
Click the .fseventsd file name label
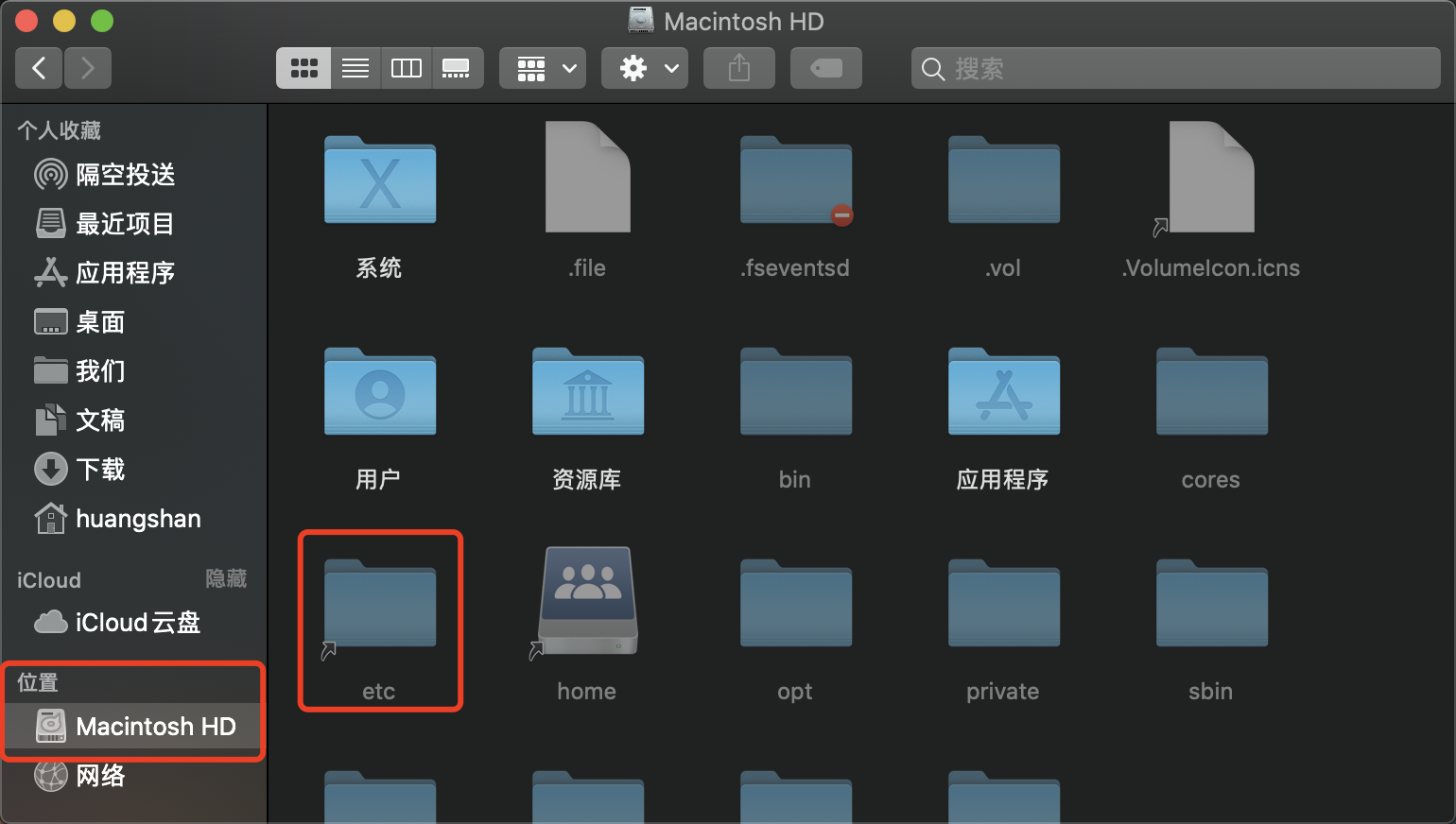point(795,268)
